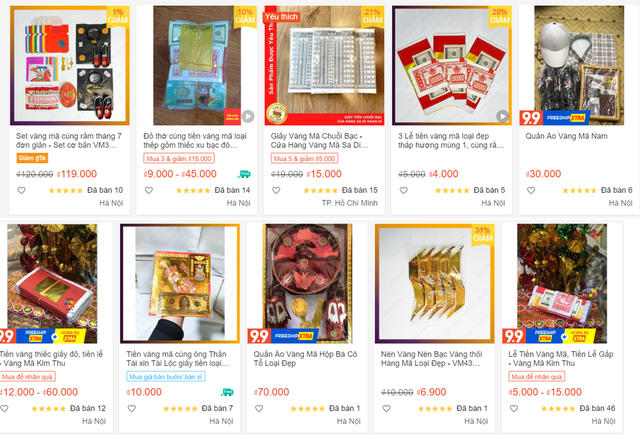This screenshot has height=444, width=640.
Task: Click the Giảm ₫5k discount badge
Action: 32,158
